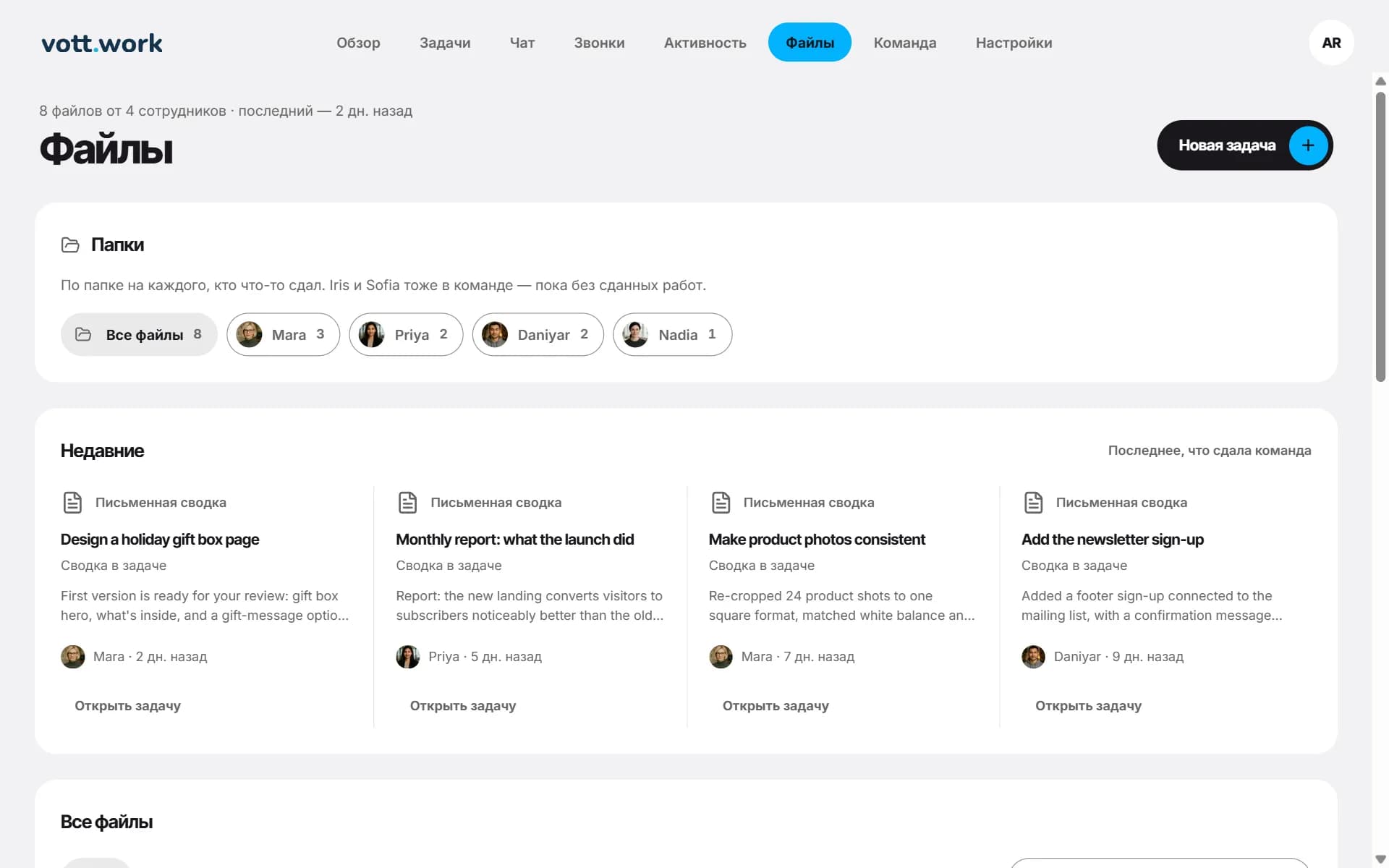
Task: Open the Обзор tab
Action: pyautogui.click(x=358, y=43)
